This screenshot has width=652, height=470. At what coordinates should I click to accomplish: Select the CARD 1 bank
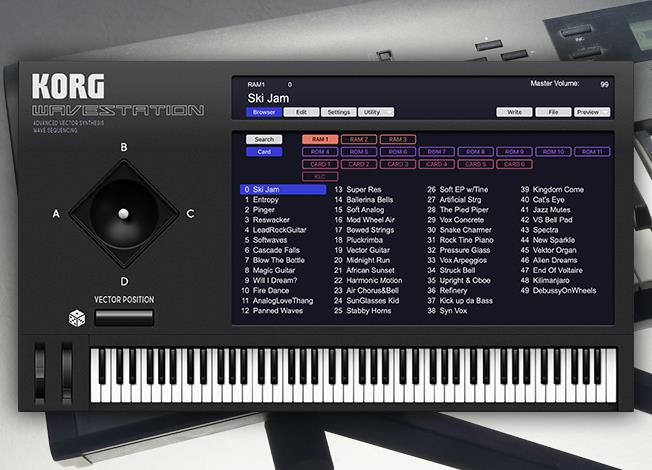tap(320, 164)
